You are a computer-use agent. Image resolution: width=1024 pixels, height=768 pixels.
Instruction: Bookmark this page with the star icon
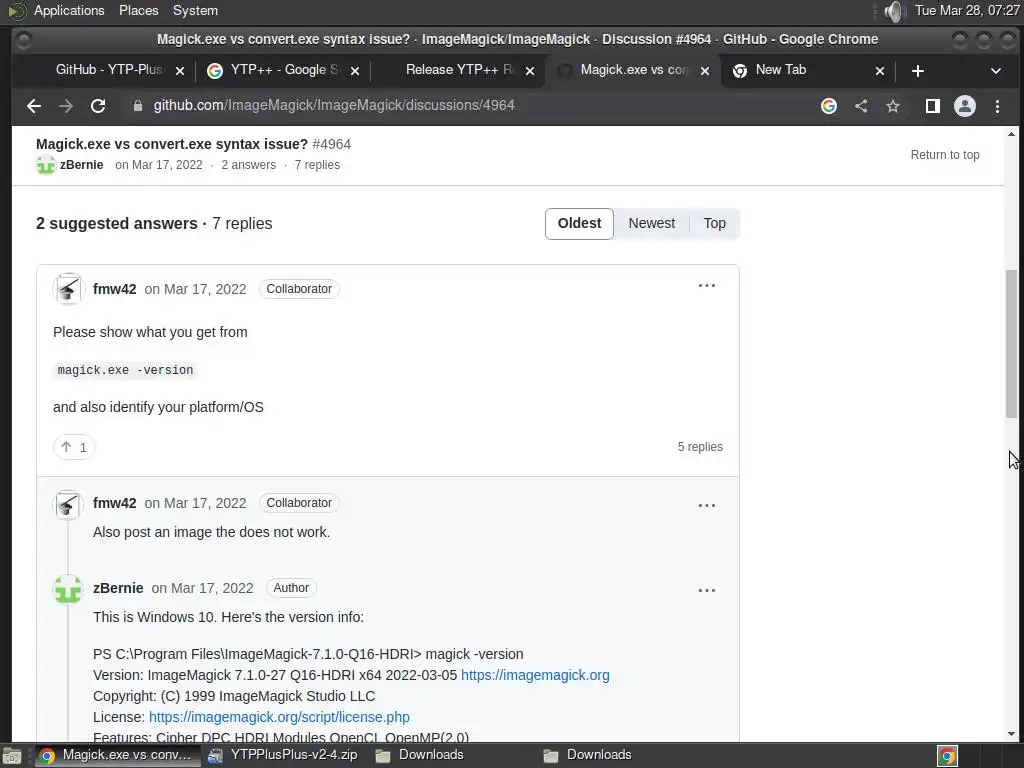coord(893,106)
